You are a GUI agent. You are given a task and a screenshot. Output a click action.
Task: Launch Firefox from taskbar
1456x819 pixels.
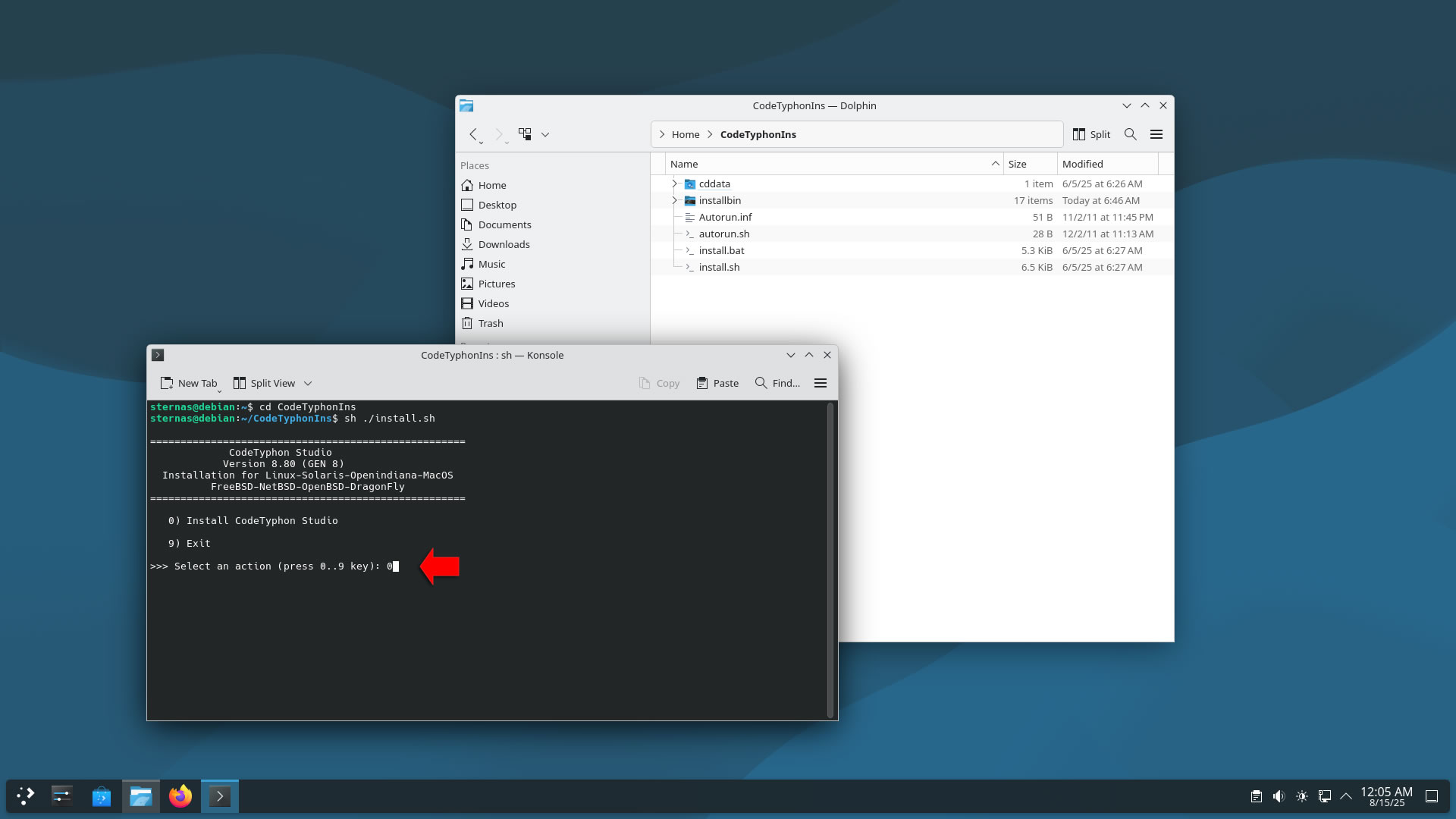[x=180, y=796]
